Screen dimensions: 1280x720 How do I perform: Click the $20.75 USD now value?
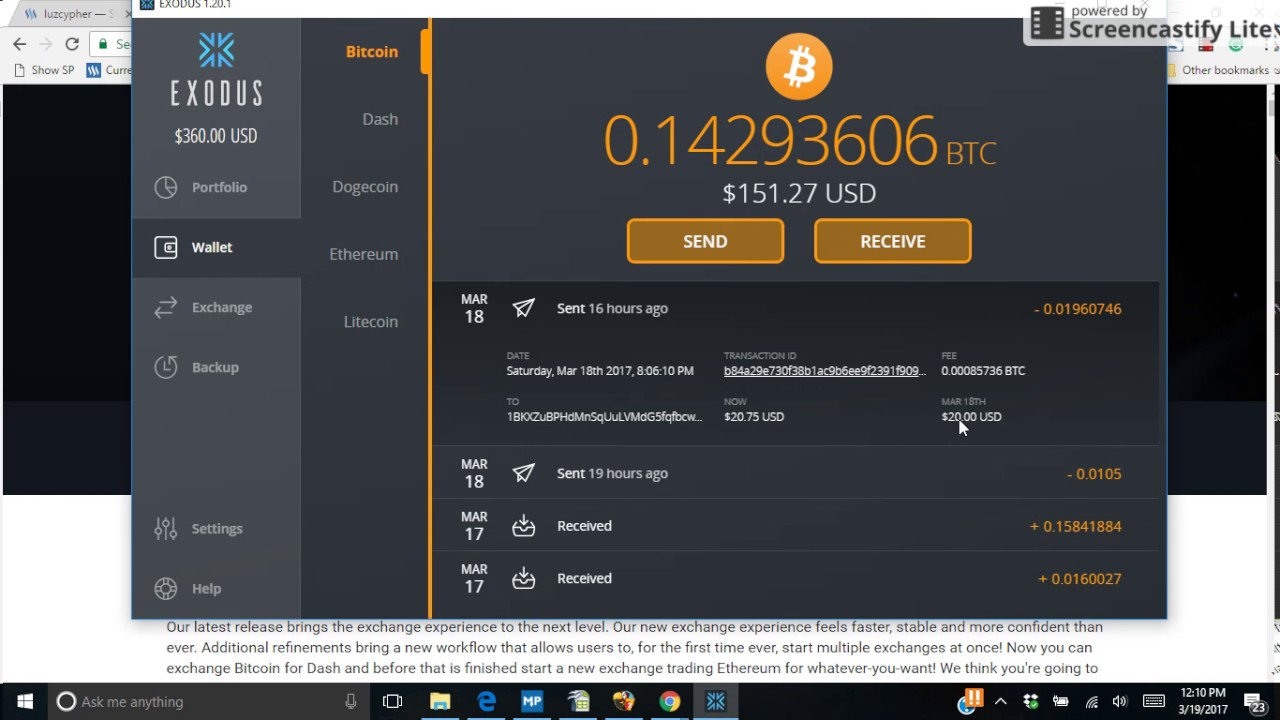coord(754,417)
